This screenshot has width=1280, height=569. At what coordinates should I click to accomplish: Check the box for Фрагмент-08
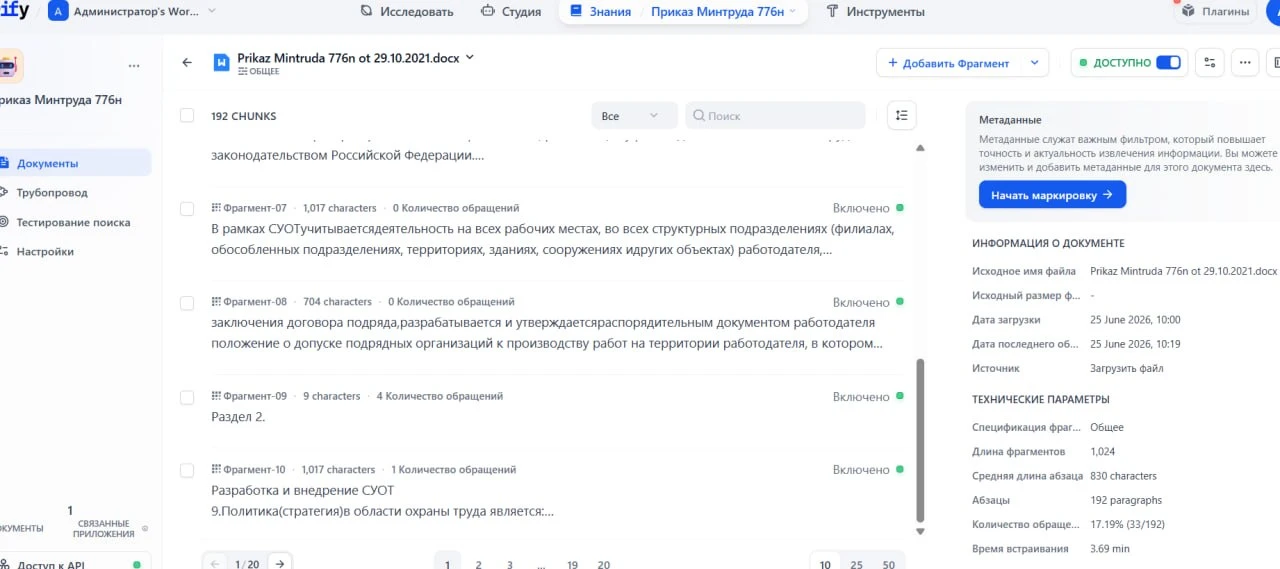click(x=187, y=303)
